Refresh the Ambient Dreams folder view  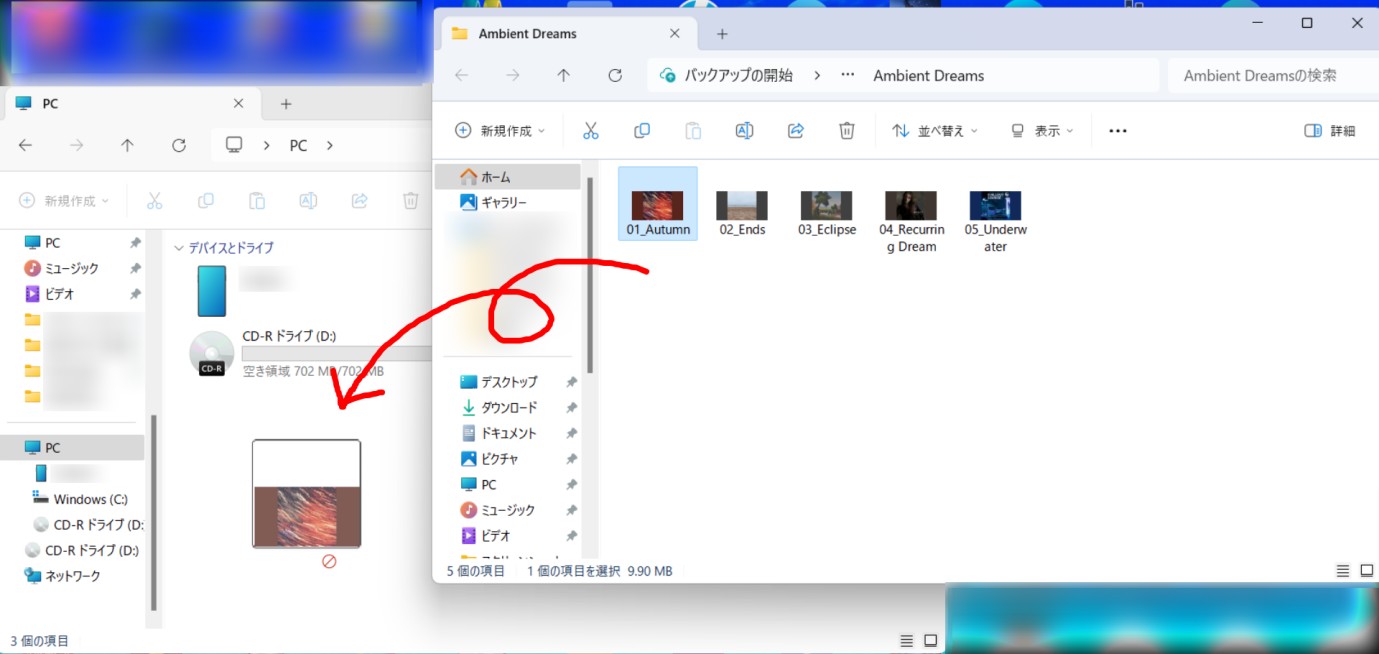tap(615, 75)
